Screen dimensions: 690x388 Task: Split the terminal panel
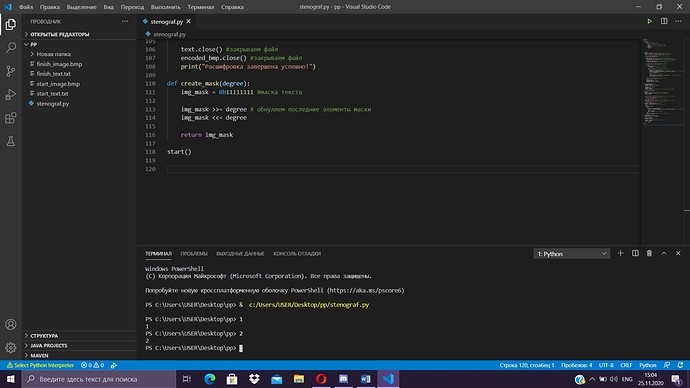[x=635, y=253]
